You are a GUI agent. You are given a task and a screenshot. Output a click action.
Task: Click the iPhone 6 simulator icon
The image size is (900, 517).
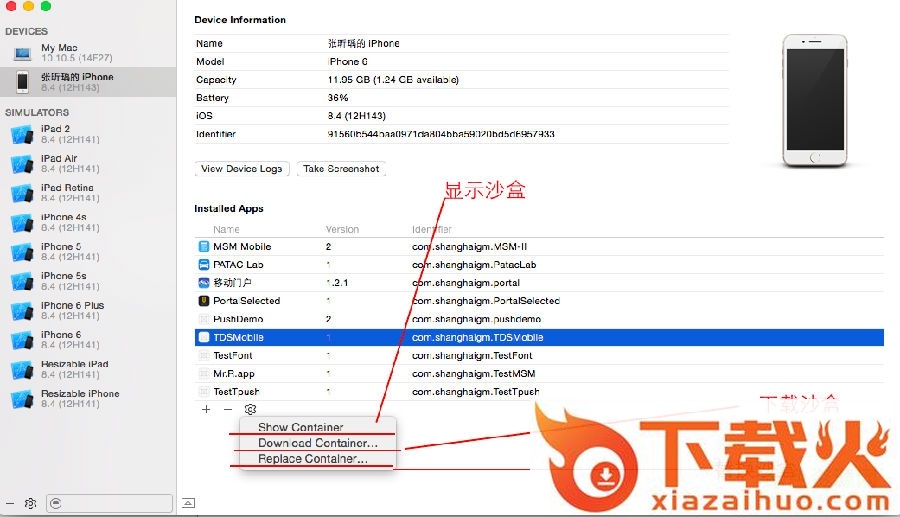(x=22, y=340)
